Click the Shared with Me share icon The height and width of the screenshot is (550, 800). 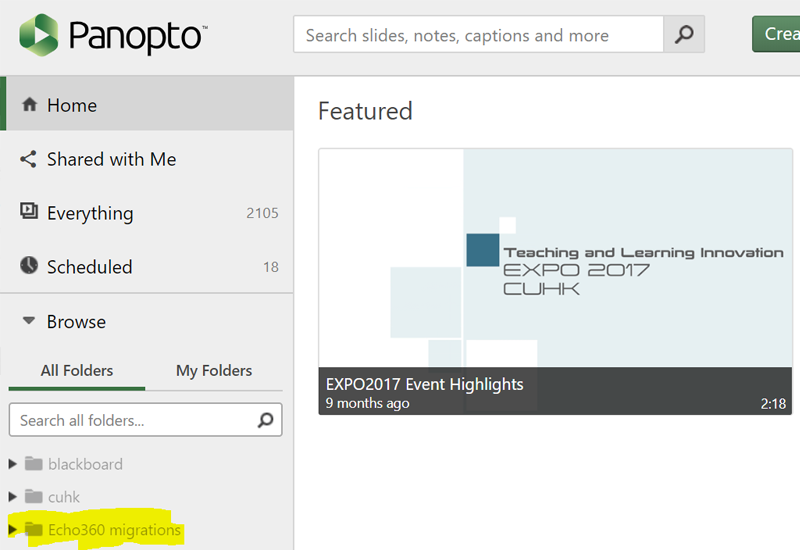click(x=28, y=159)
